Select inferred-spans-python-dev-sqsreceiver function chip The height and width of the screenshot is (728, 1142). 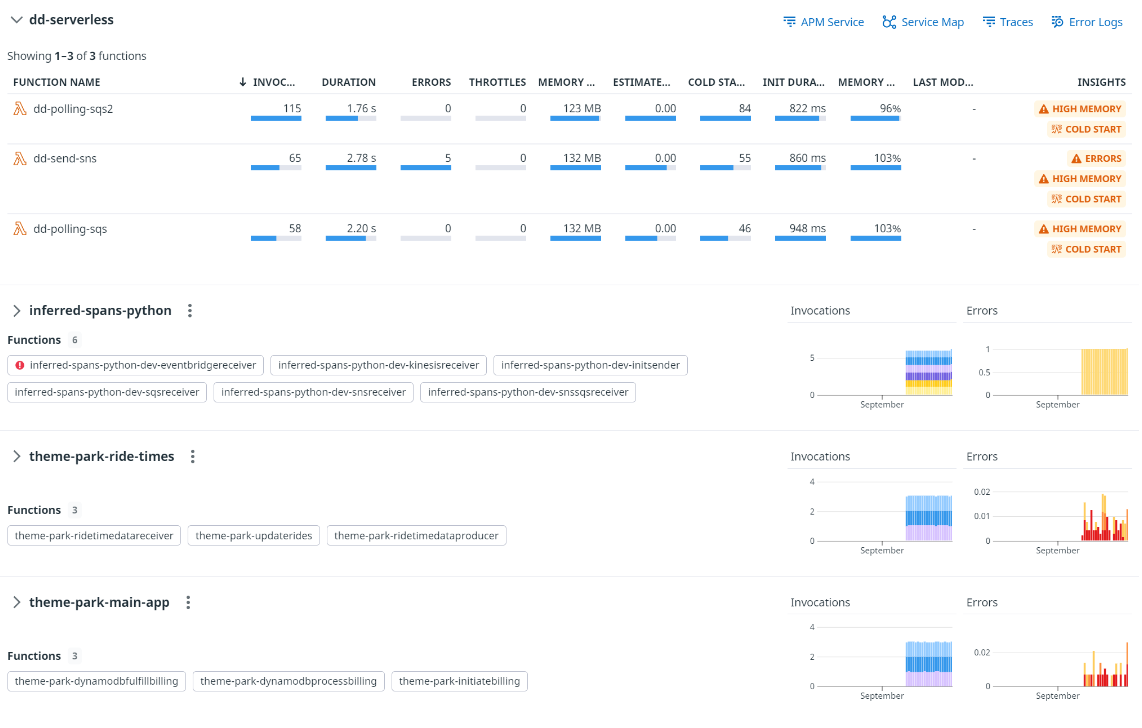coord(107,392)
